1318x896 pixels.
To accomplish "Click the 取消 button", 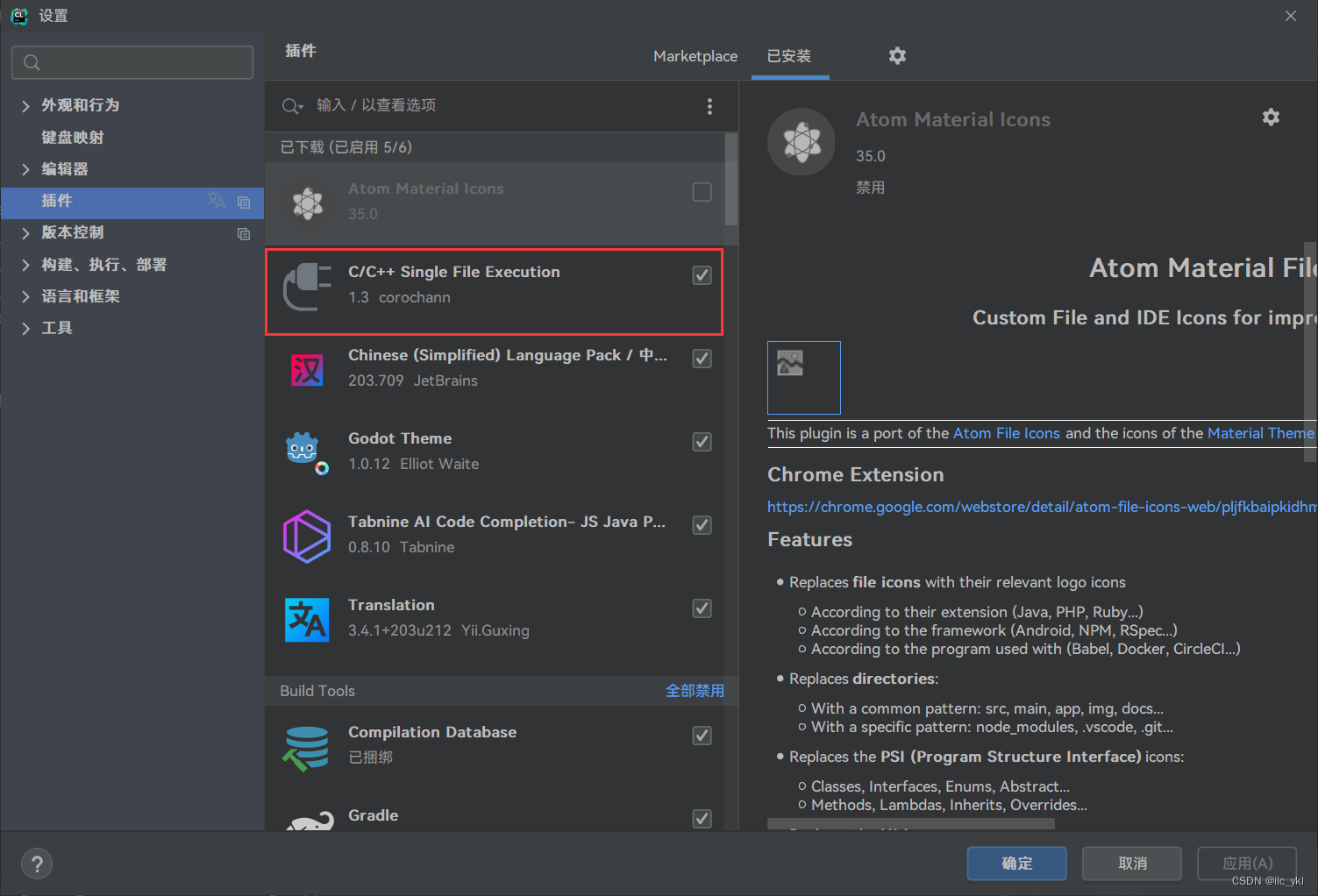I will (1132, 864).
